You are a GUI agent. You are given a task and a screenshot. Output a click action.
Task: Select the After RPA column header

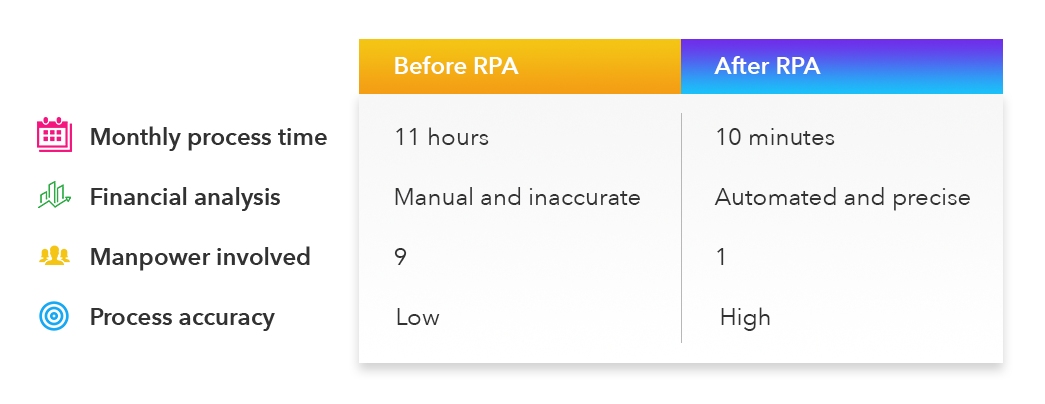767,67
